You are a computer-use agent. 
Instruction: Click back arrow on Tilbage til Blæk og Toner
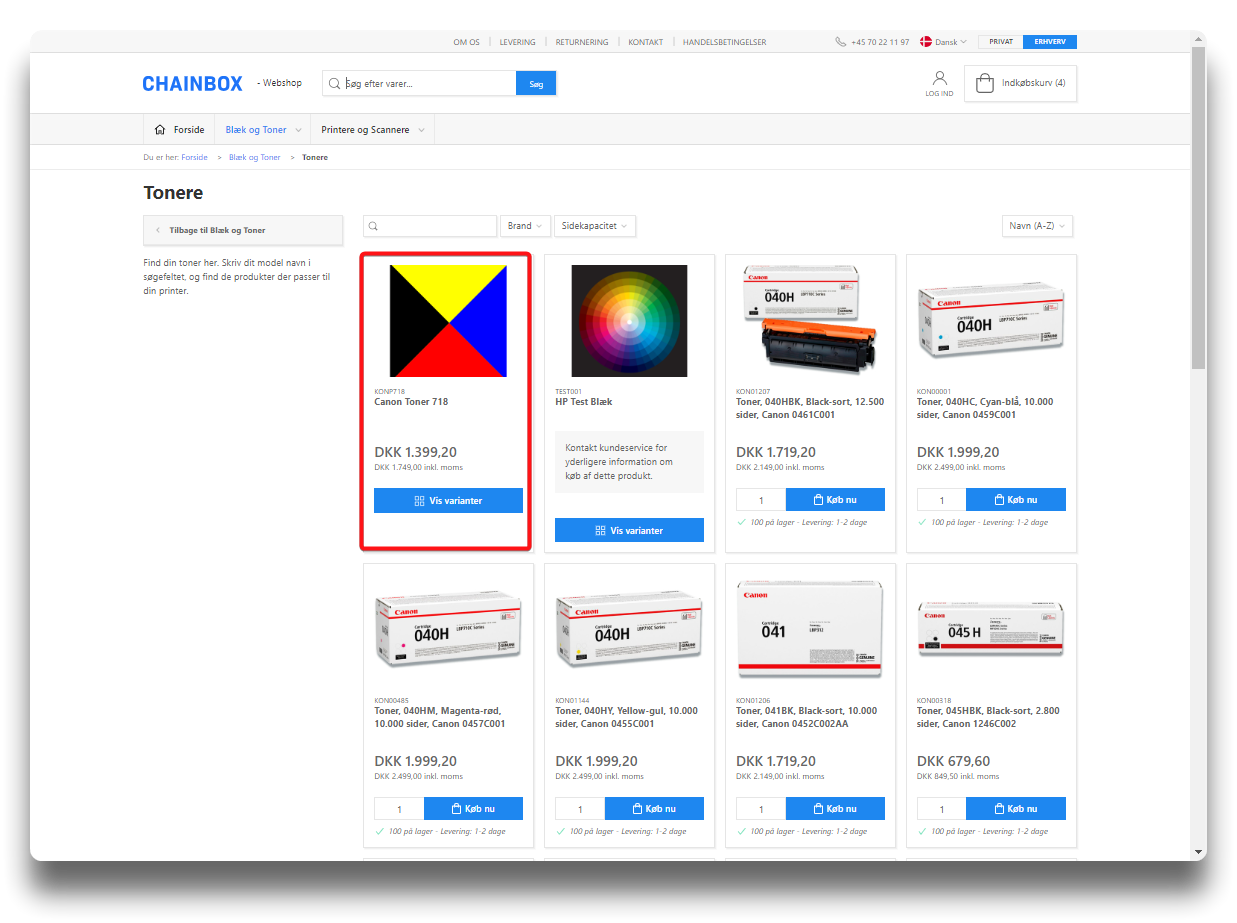[158, 230]
